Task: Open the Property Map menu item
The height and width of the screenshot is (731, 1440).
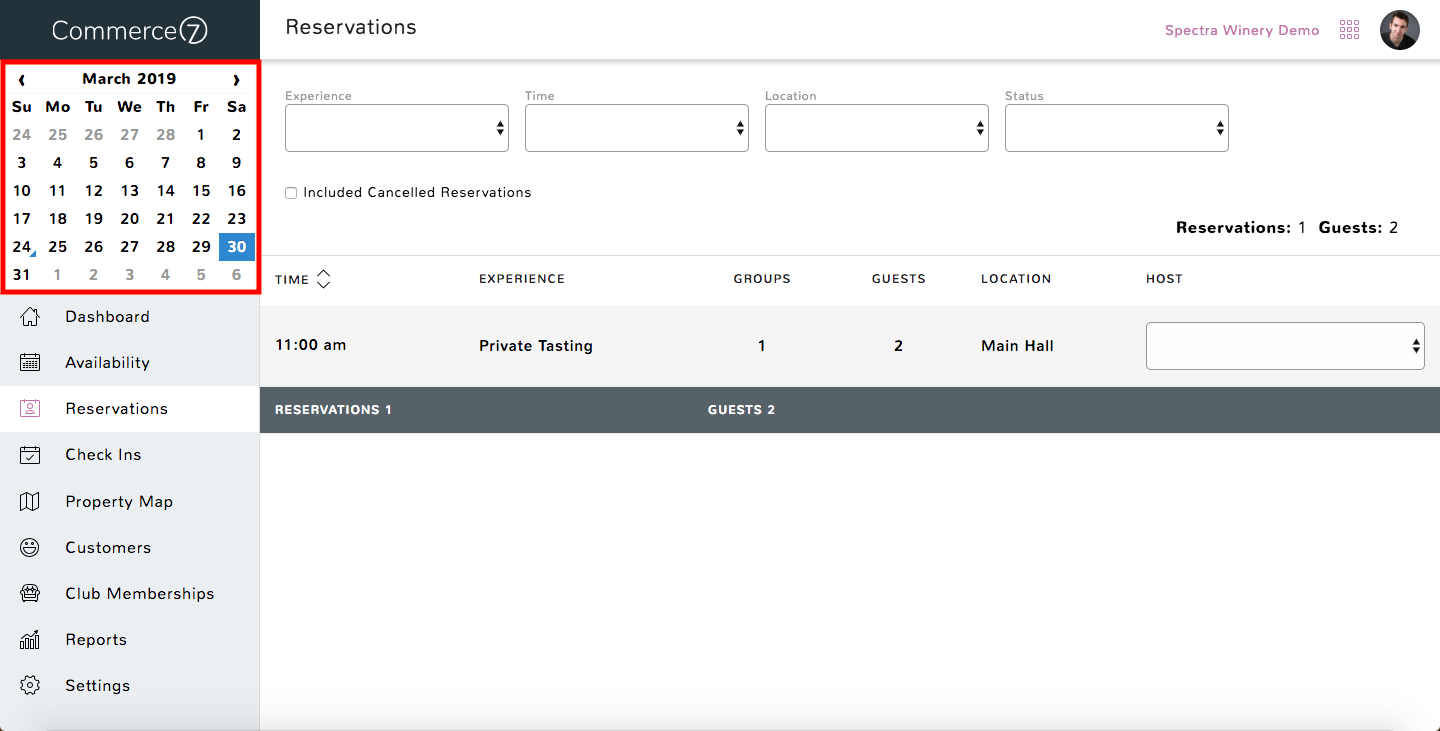Action: coord(130,502)
